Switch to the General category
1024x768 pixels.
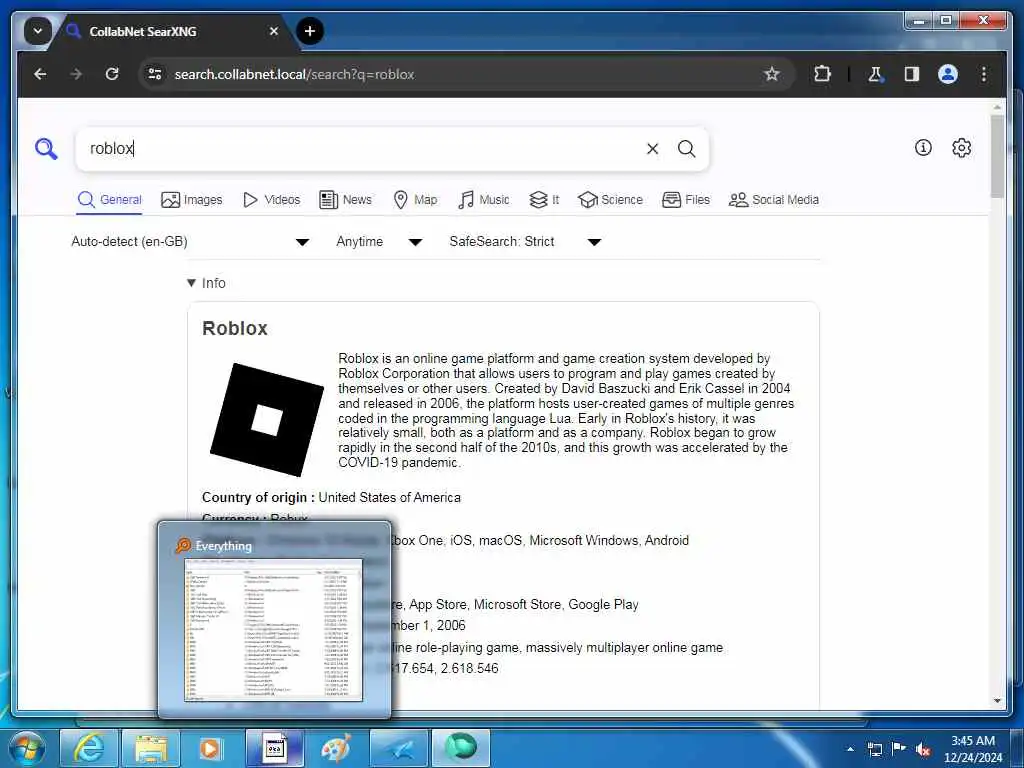click(109, 200)
